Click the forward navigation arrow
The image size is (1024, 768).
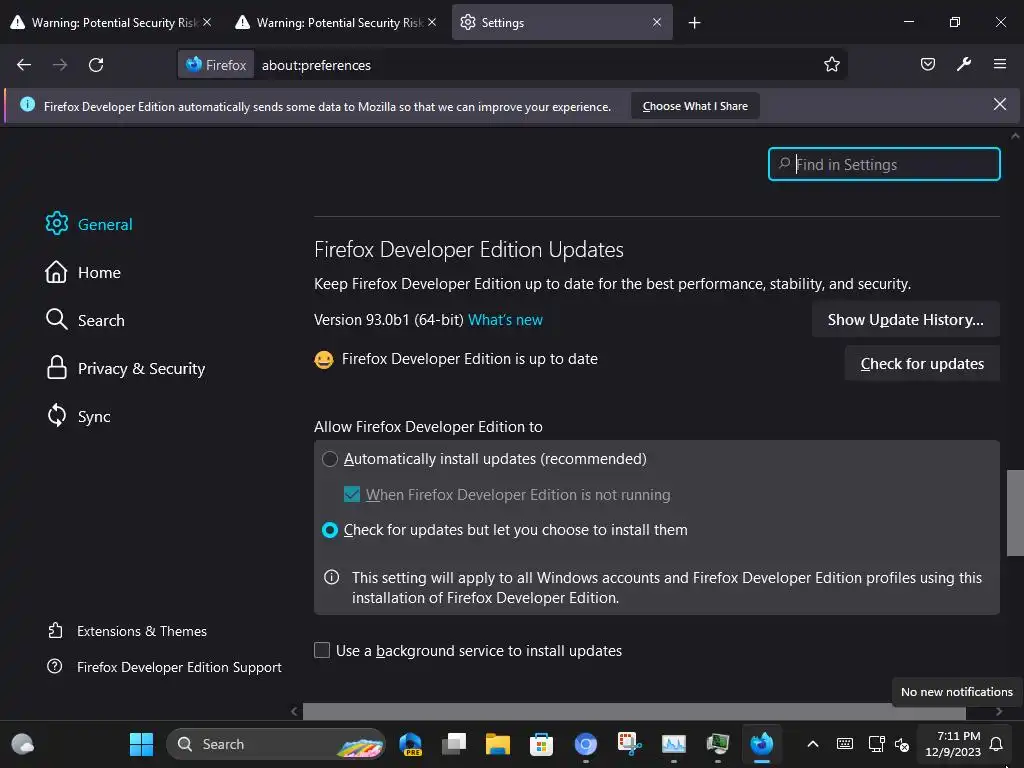tap(60, 65)
